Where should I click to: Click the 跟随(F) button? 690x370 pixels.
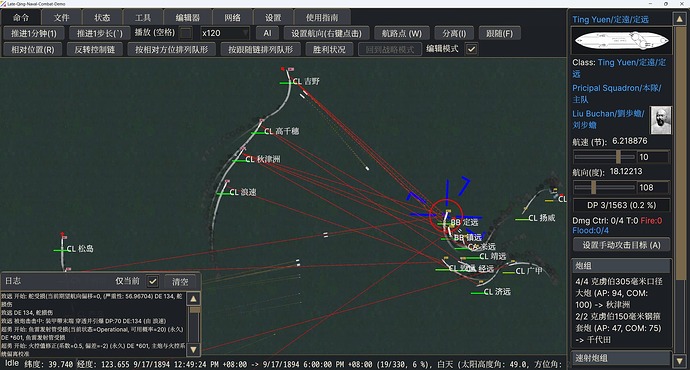coord(499,33)
